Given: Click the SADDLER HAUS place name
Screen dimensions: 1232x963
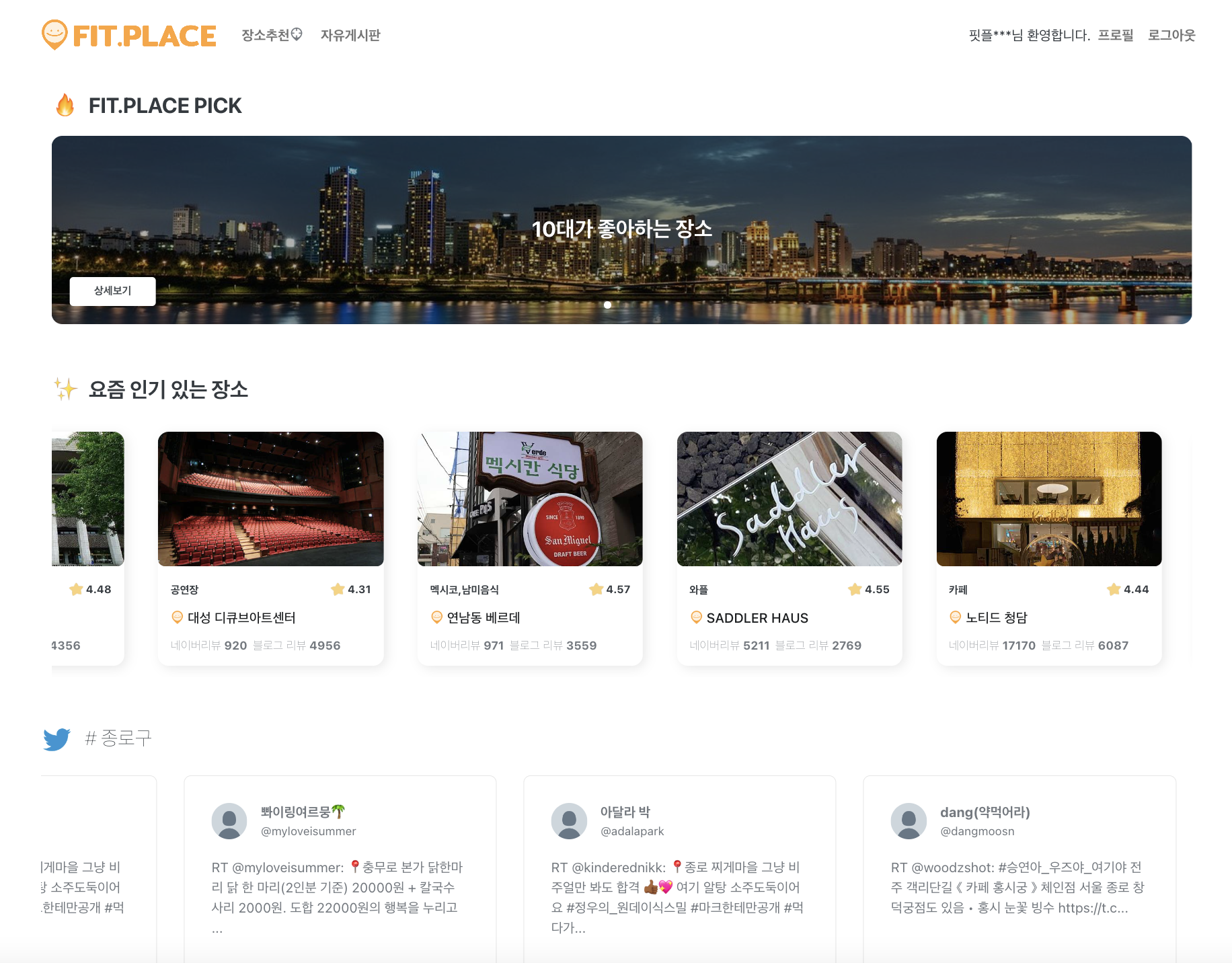Looking at the screenshot, I should point(756,617).
